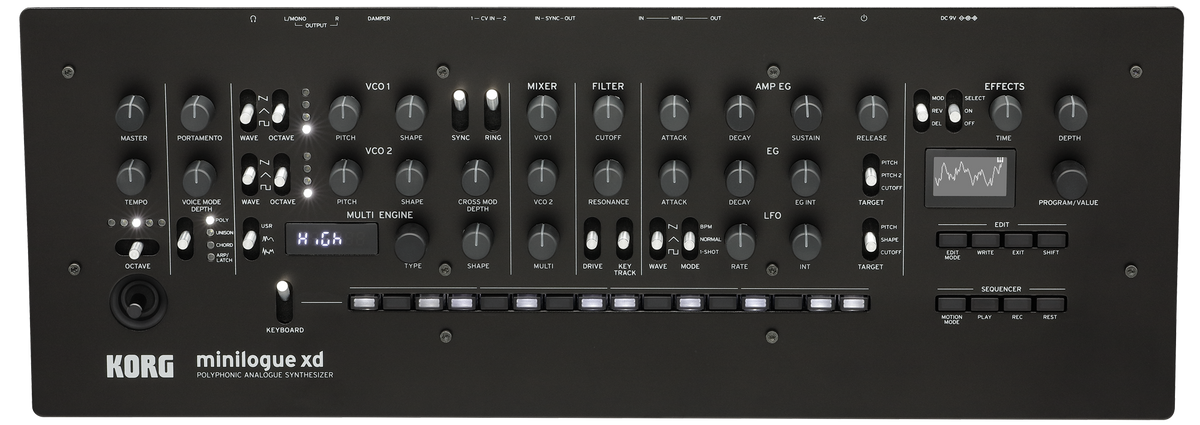
Task: Click the VCO 2 SHAPE knob
Action: pyautogui.click(x=410, y=177)
